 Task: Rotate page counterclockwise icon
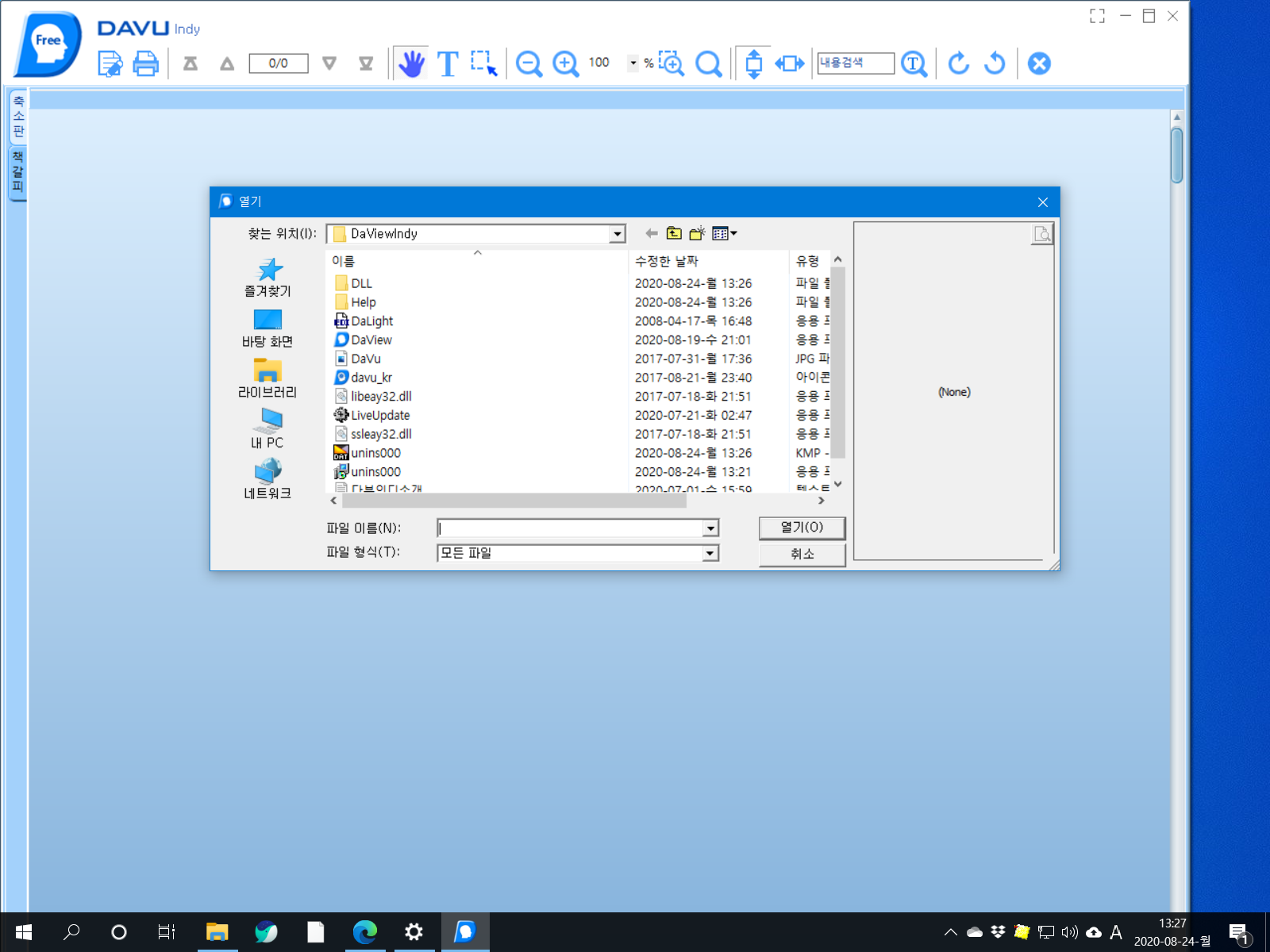[995, 63]
